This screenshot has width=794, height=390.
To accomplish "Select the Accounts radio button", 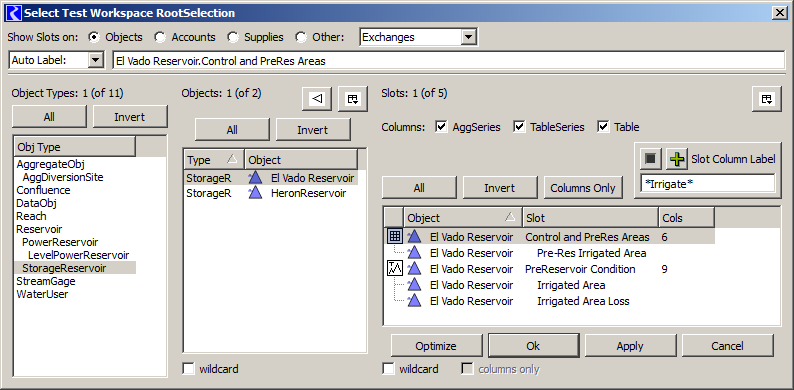I will [x=160, y=37].
